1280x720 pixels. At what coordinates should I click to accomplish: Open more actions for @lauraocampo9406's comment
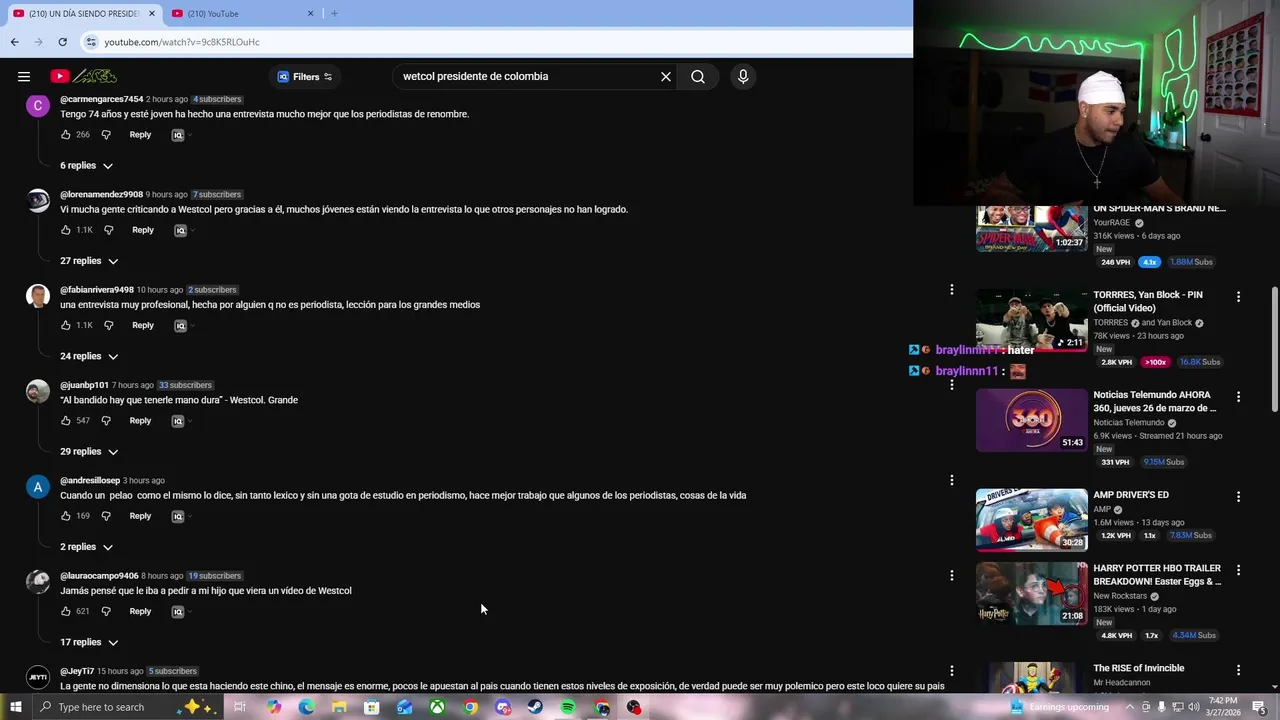[952, 576]
